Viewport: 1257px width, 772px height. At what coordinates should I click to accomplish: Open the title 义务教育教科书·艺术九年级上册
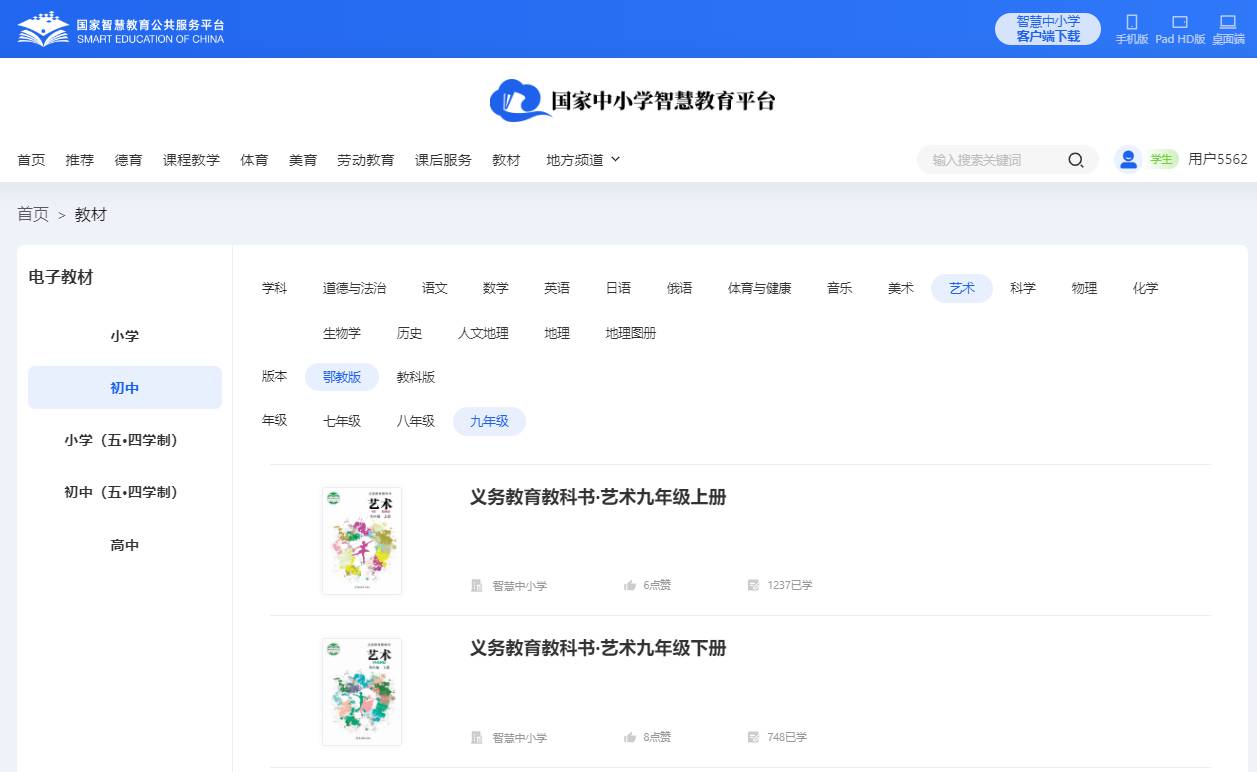[x=598, y=497]
